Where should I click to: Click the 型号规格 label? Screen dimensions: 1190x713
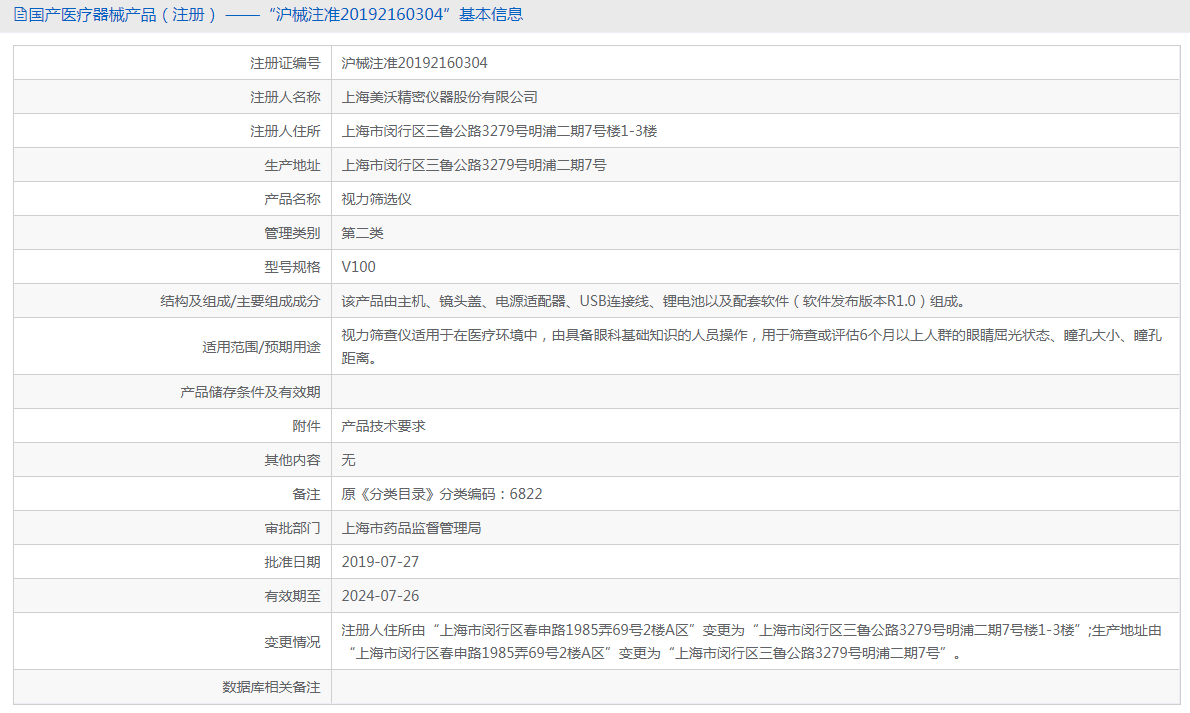point(292,267)
